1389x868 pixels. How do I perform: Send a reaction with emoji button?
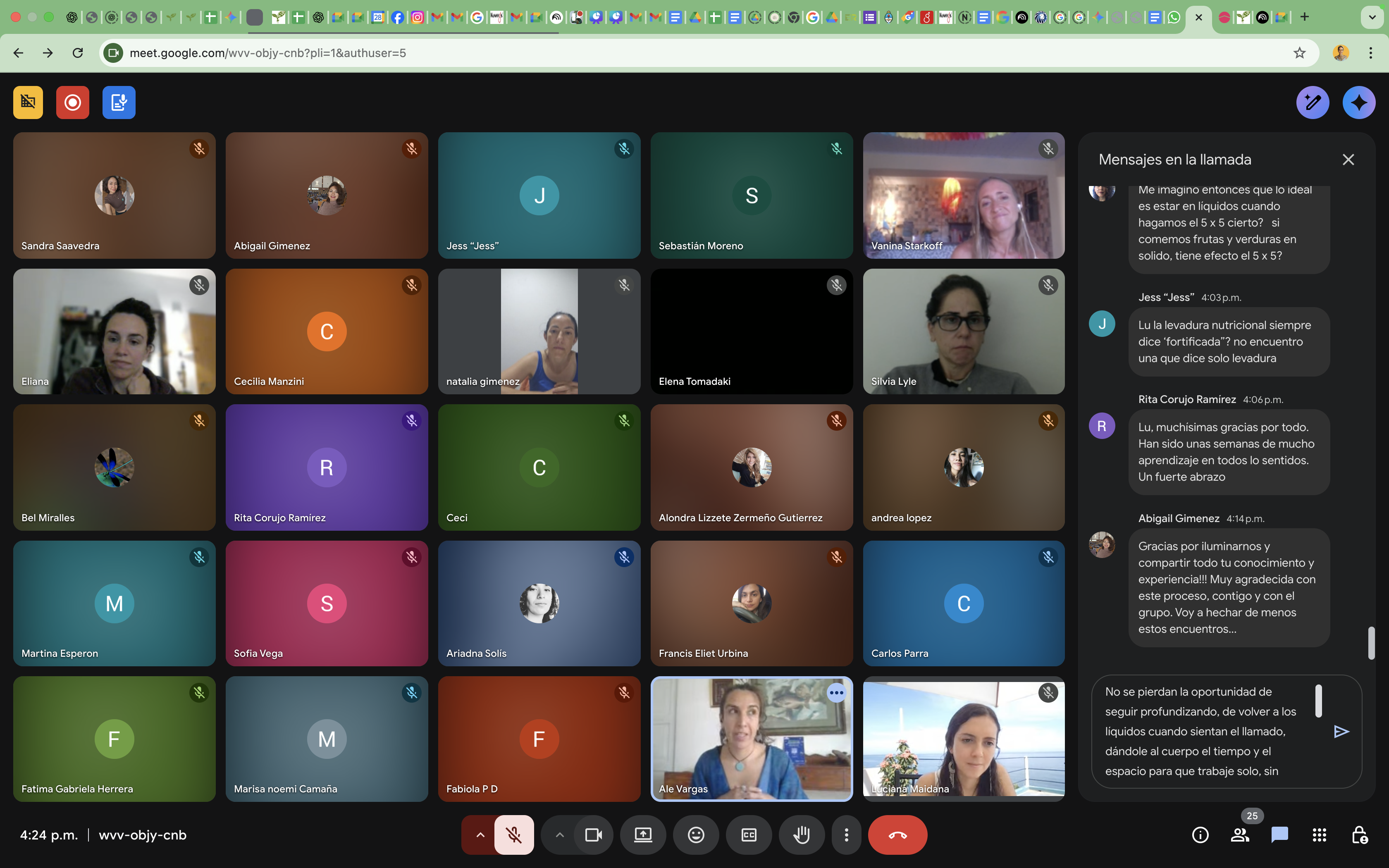click(x=696, y=835)
